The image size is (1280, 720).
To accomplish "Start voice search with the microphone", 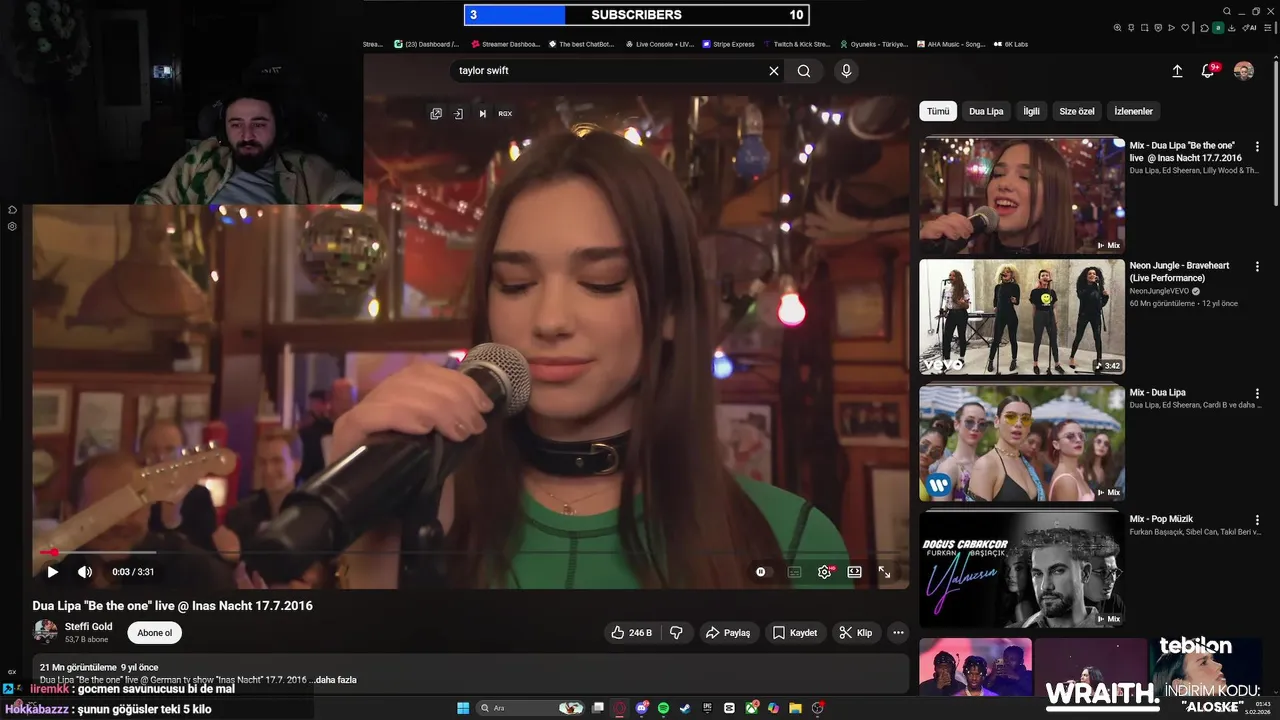I will (846, 71).
